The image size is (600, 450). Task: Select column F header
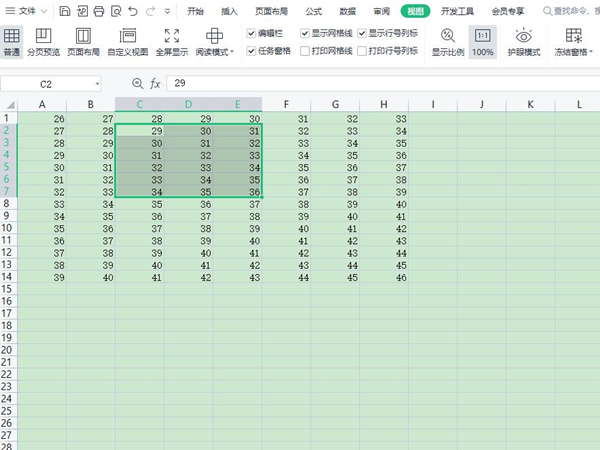(x=287, y=104)
